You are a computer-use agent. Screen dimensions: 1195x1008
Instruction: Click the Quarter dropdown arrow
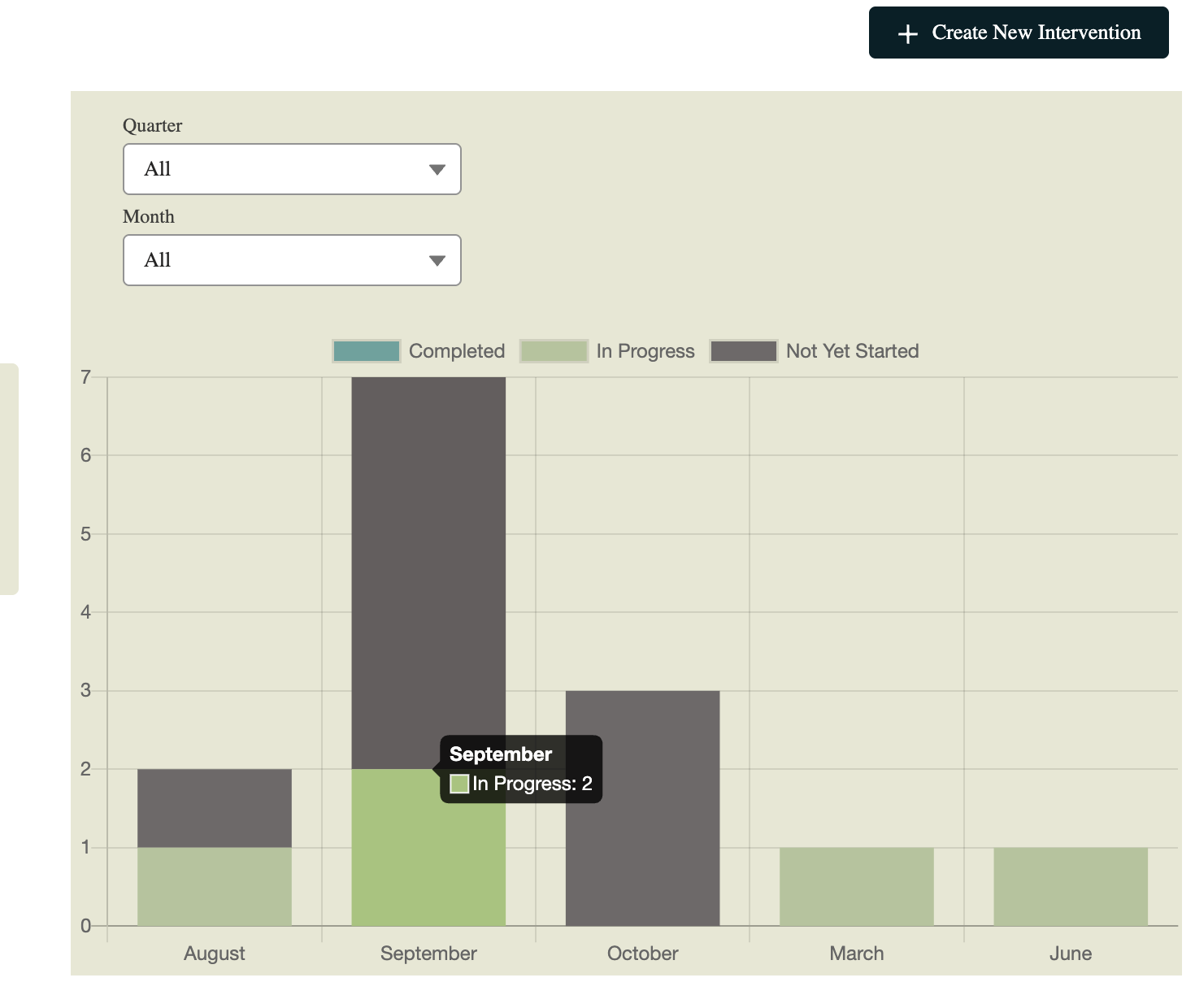click(x=437, y=170)
